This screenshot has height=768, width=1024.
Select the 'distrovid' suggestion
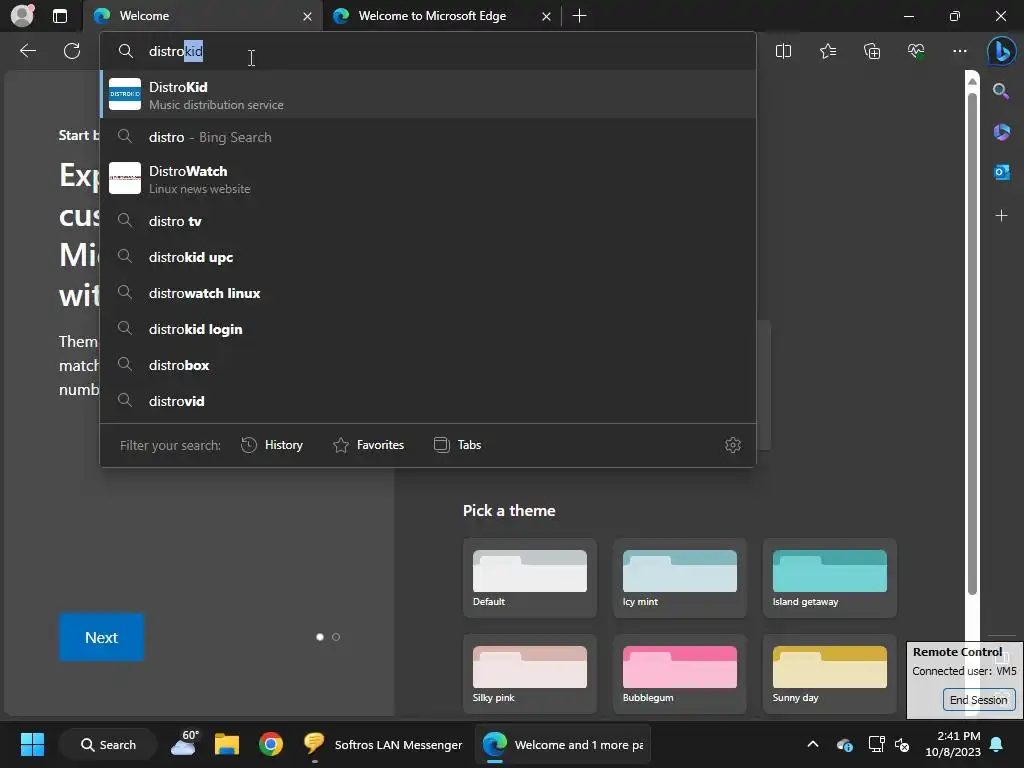click(428, 401)
